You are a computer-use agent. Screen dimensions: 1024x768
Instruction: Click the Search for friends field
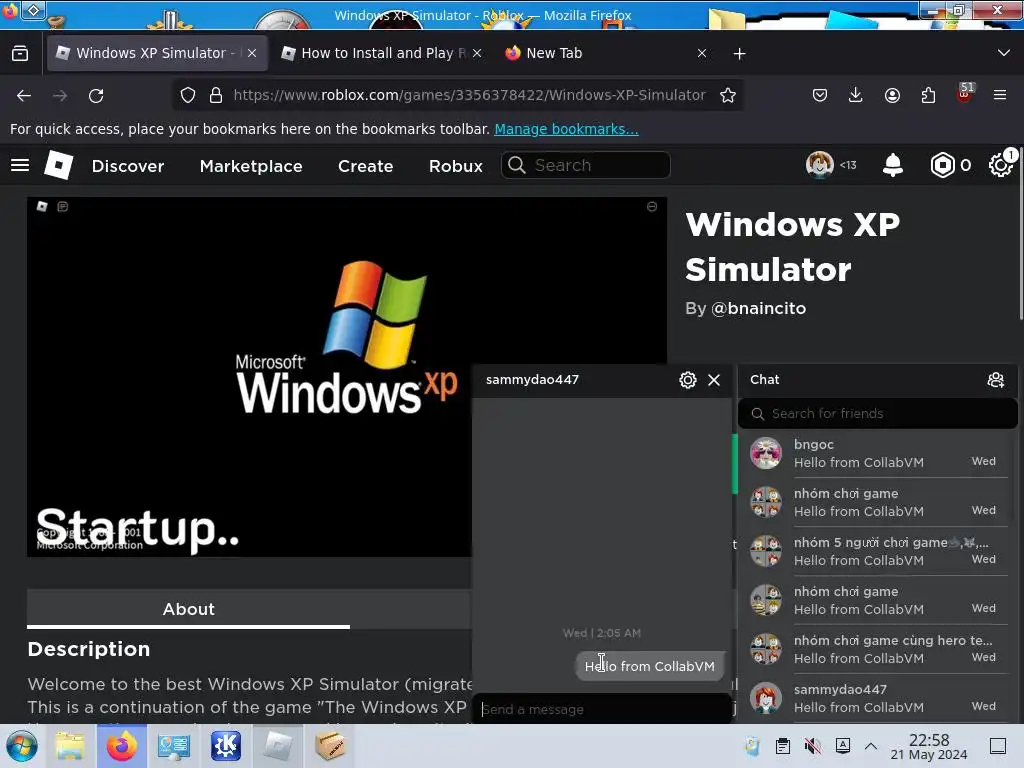pos(878,414)
